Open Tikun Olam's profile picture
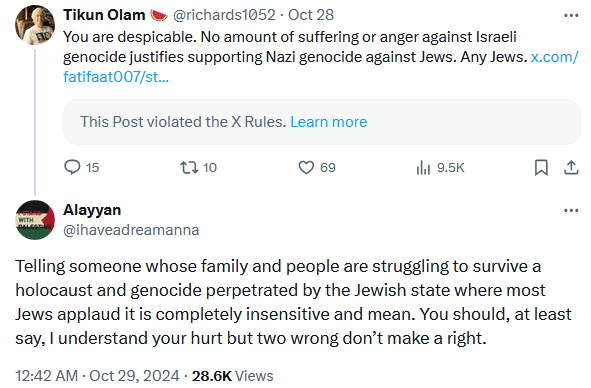 [35, 25]
